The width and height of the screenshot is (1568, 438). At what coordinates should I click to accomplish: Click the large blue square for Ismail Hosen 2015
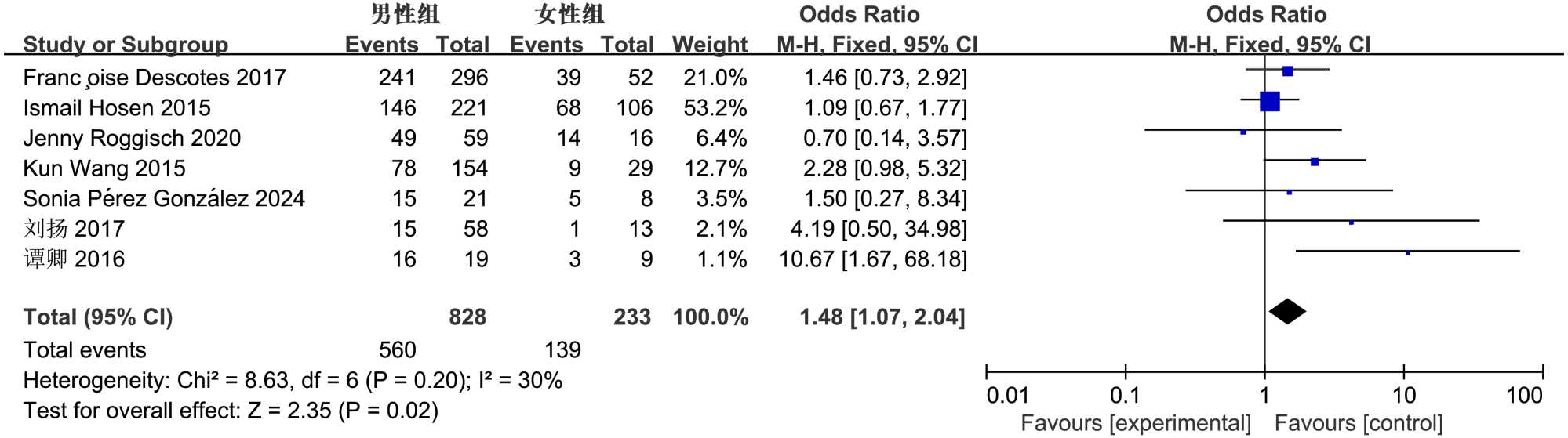(1269, 102)
